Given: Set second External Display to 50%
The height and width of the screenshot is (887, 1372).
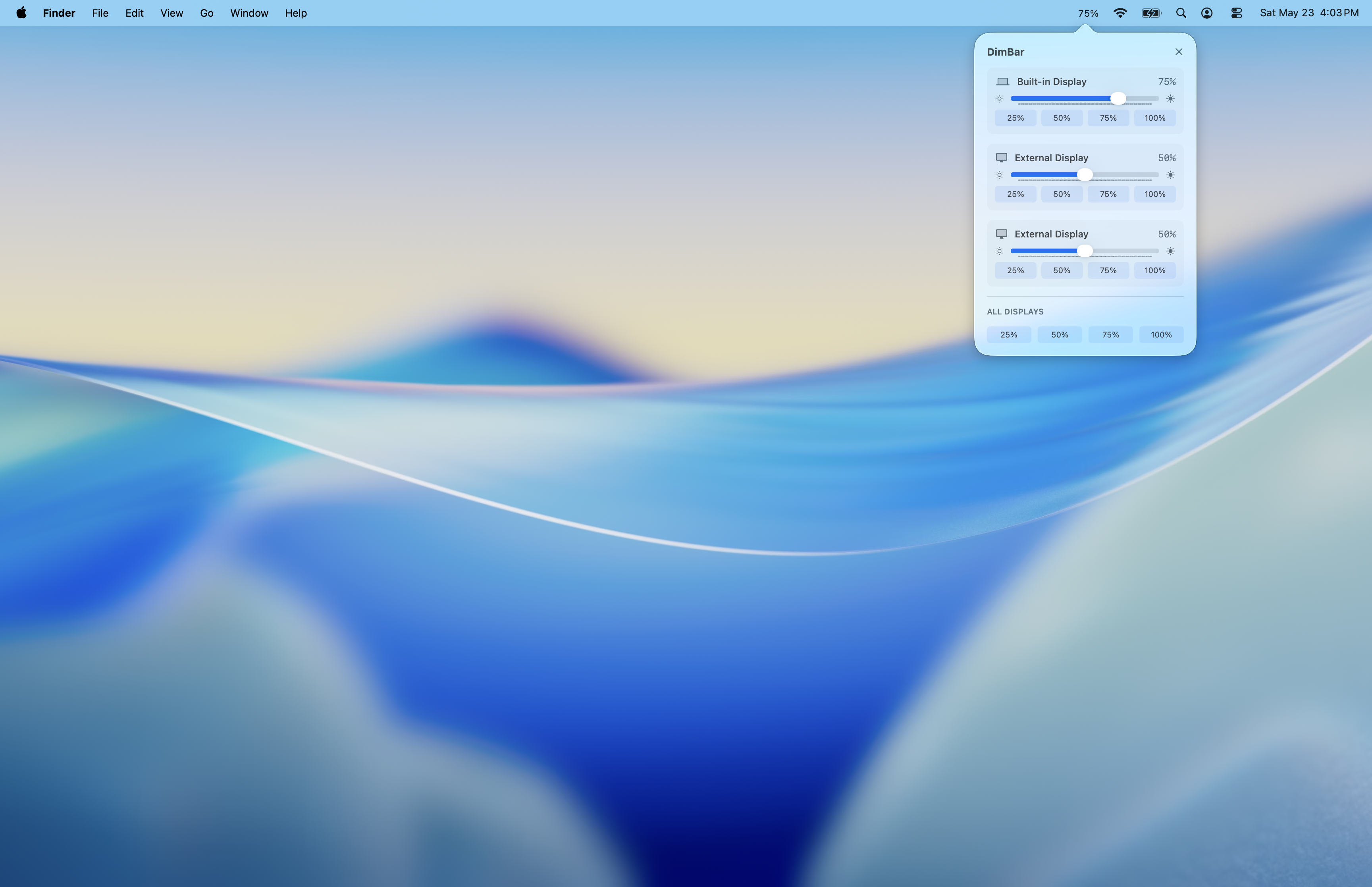Looking at the screenshot, I should tap(1062, 271).
